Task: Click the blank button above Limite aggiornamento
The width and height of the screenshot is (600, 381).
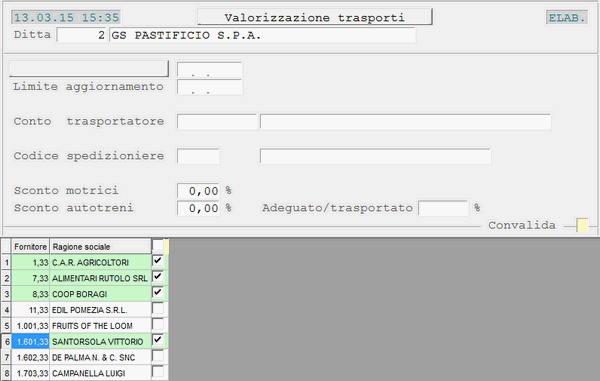Action: (x=89, y=69)
